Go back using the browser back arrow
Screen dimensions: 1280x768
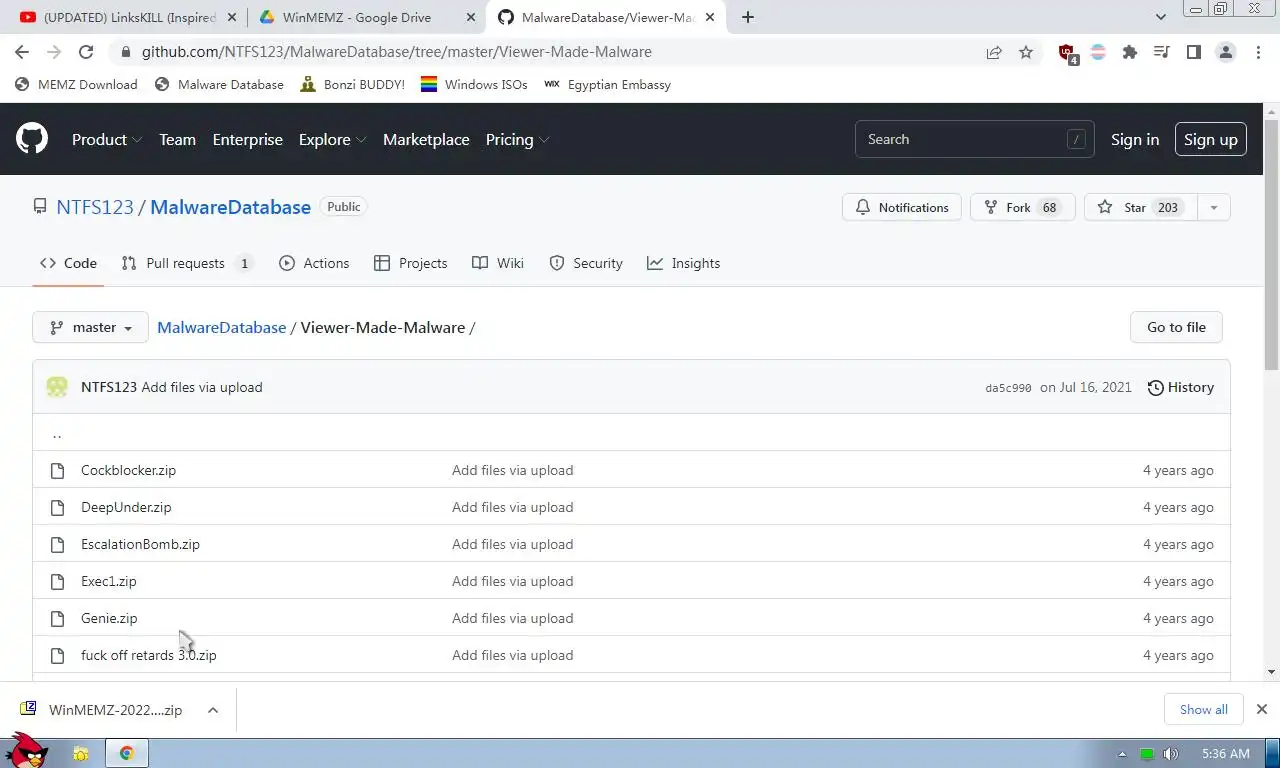point(22,52)
